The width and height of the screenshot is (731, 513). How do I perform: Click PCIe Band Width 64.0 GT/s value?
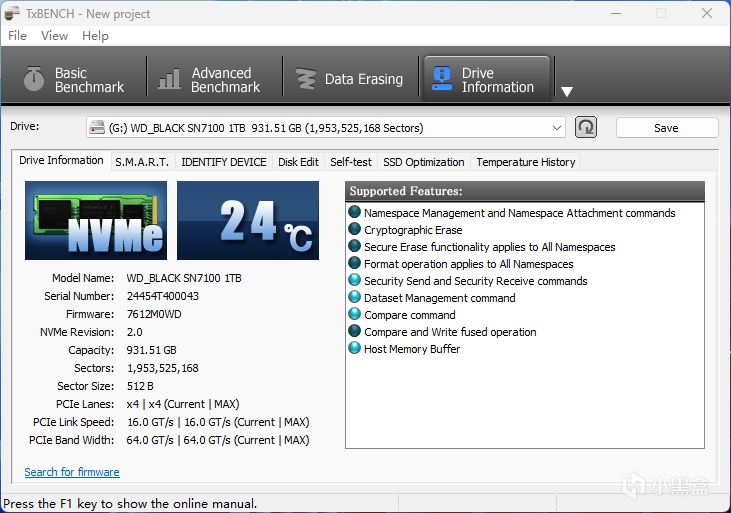tap(218, 440)
